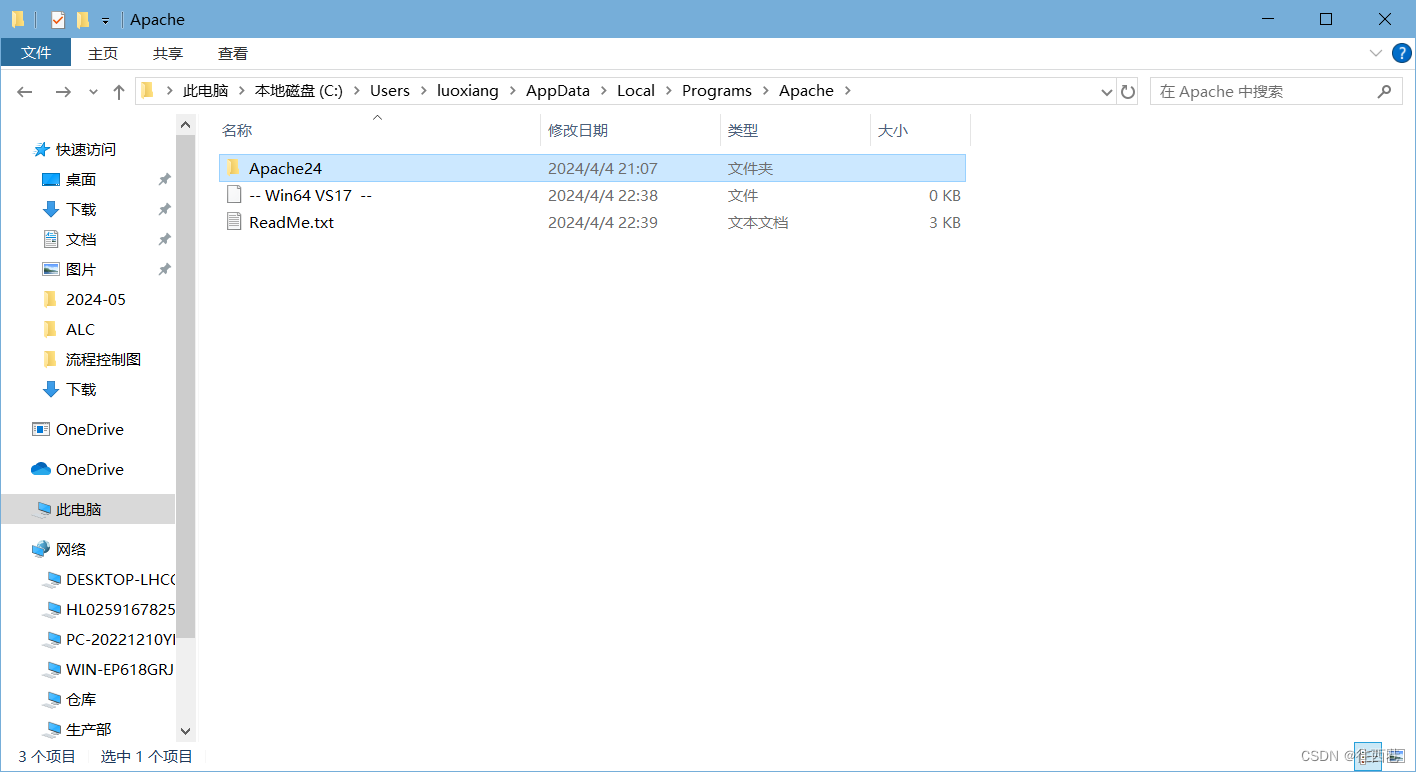Open network computer PC-20221210Y
1416x772 pixels.
point(120,639)
